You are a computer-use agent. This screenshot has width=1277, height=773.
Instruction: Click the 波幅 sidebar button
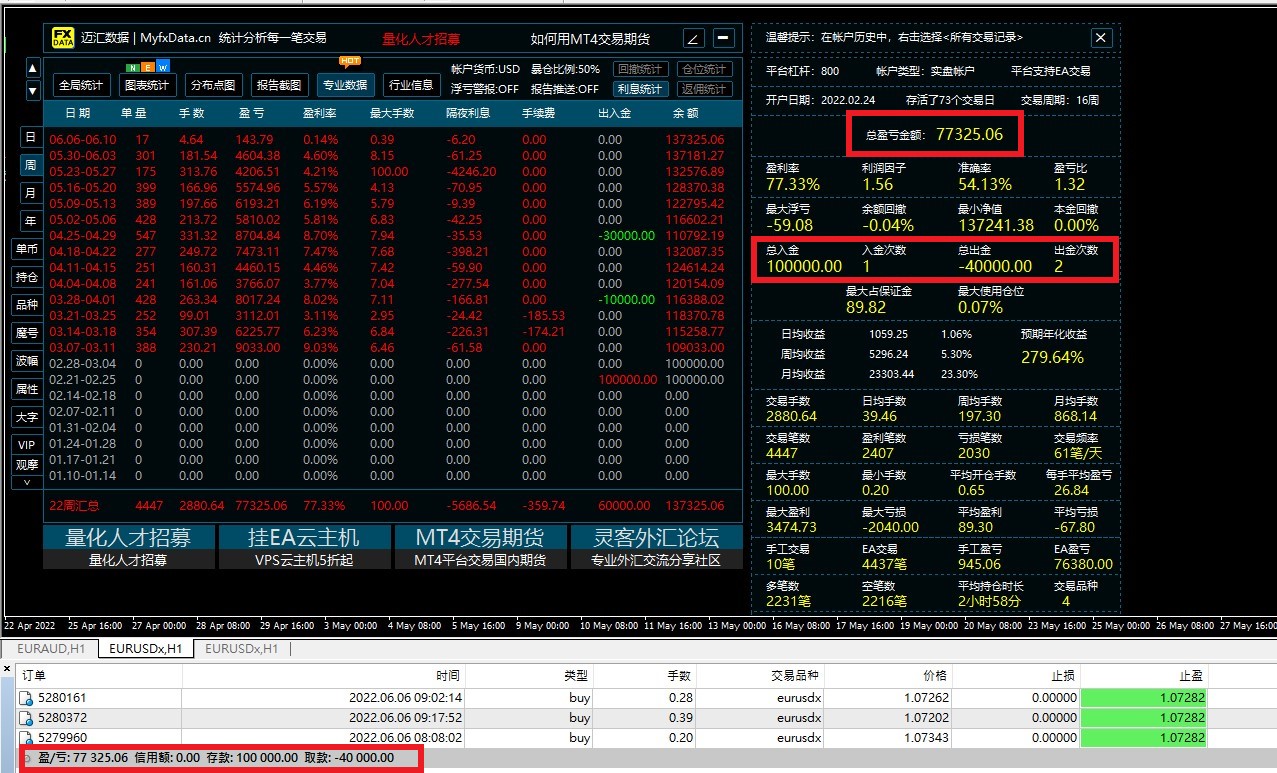point(27,361)
